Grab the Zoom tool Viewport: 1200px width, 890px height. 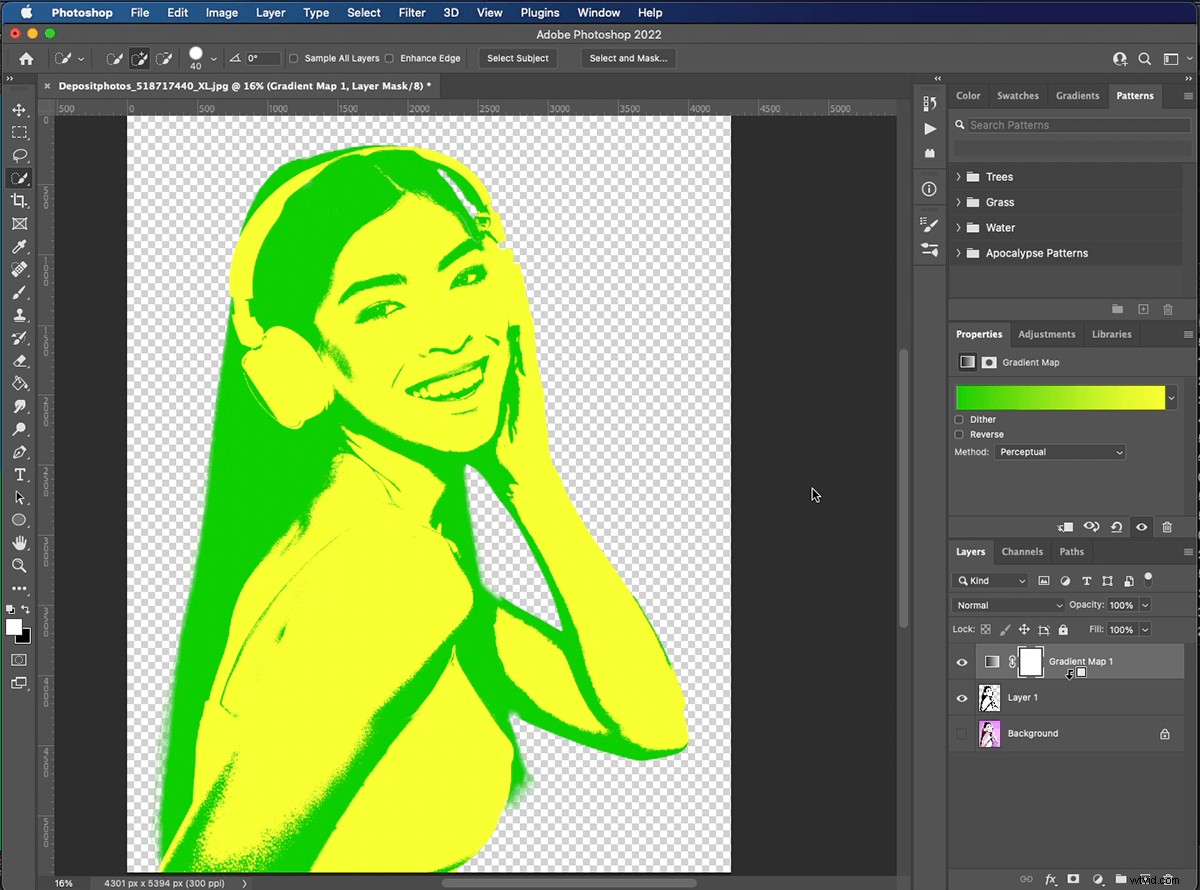(19, 565)
